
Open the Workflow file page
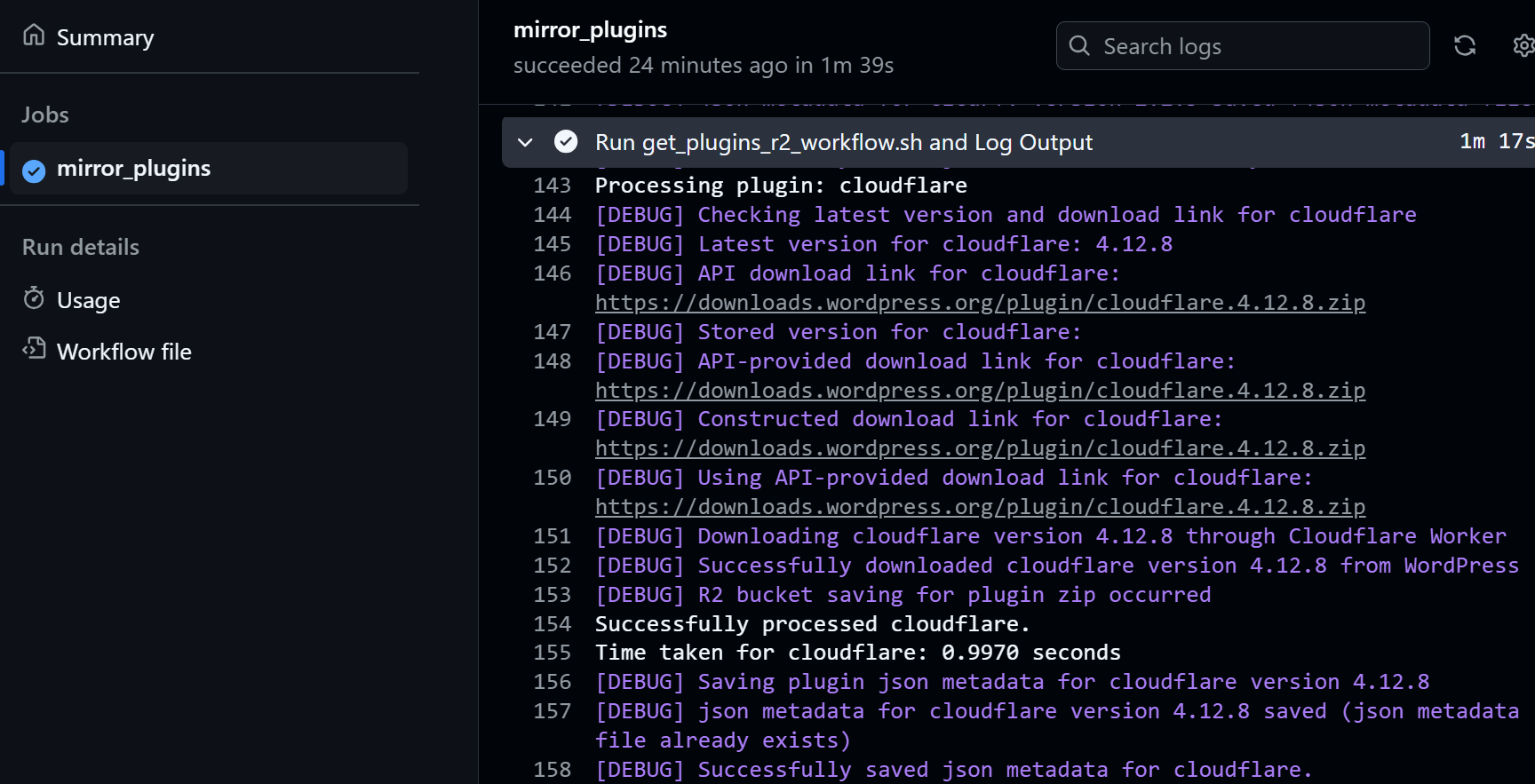(x=123, y=352)
